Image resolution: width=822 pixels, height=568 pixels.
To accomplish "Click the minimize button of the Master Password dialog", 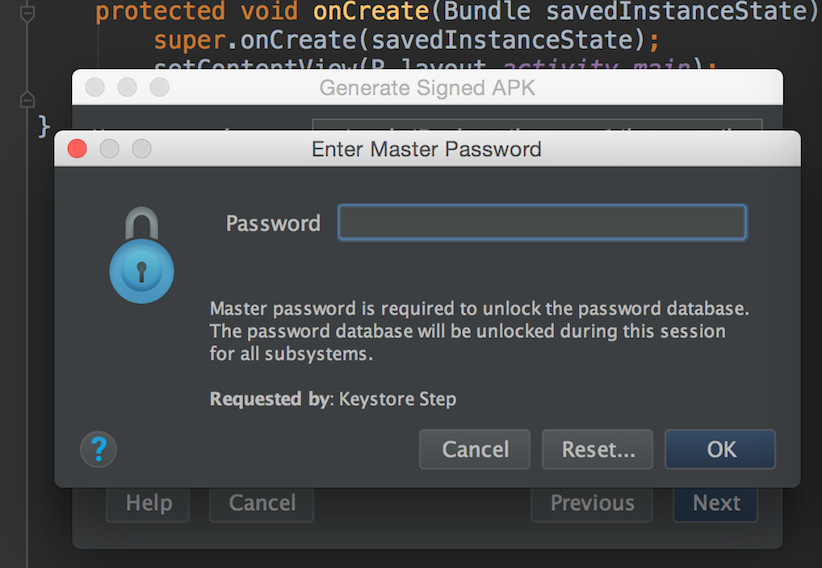I will pos(109,149).
